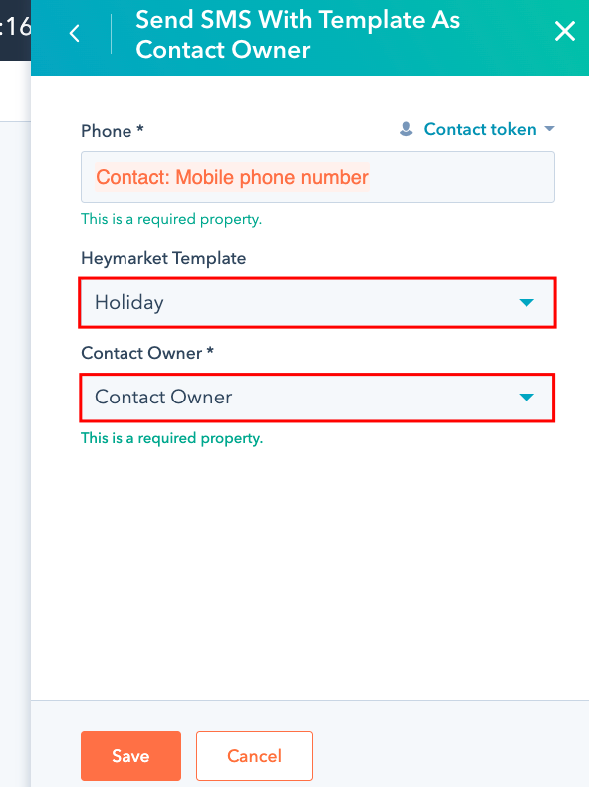Click the Contact Owner field label

click(x=148, y=353)
